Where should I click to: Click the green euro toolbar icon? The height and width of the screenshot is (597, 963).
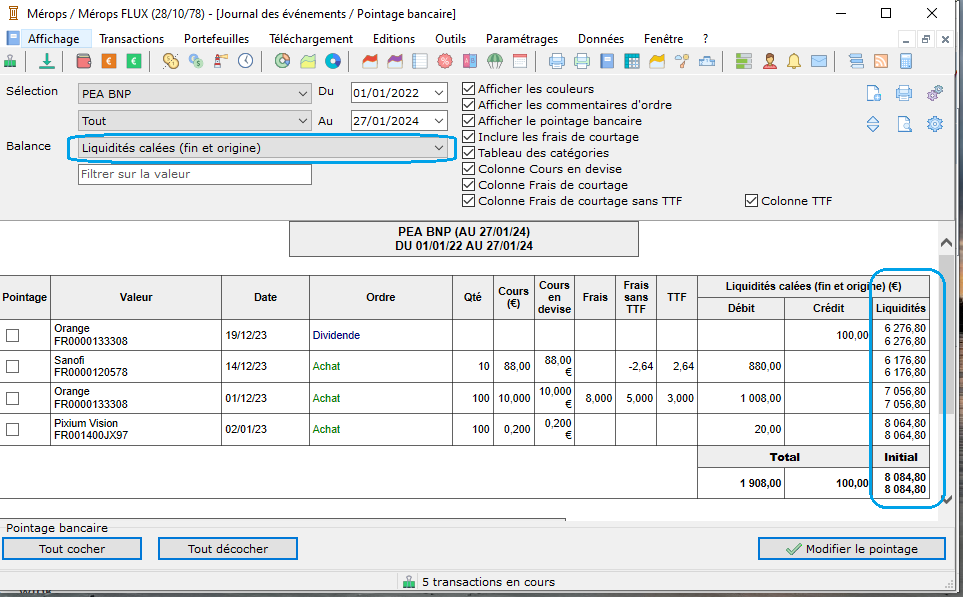click(134, 61)
